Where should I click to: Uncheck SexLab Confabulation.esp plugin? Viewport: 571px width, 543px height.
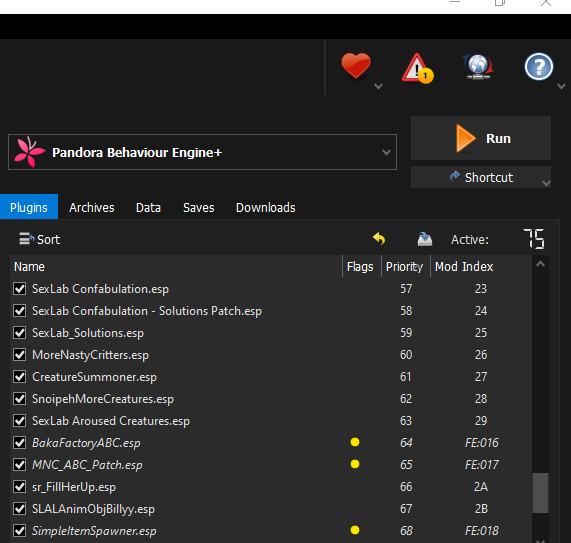click(19, 289)
